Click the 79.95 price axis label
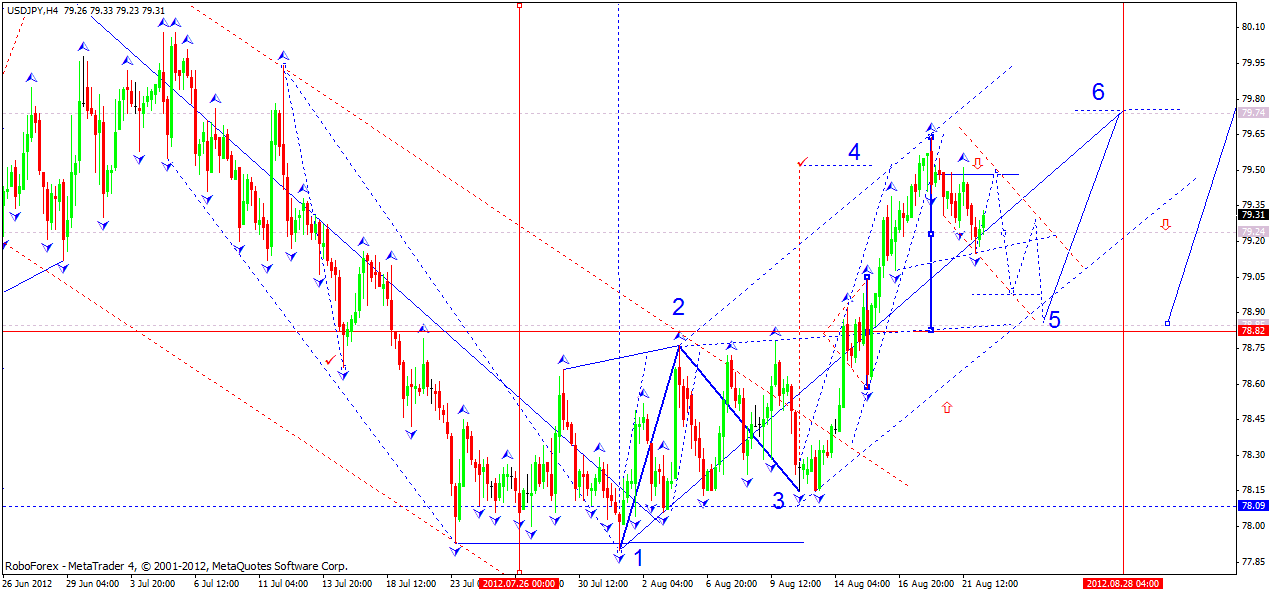The image size is (1274, 591). 1254,63
